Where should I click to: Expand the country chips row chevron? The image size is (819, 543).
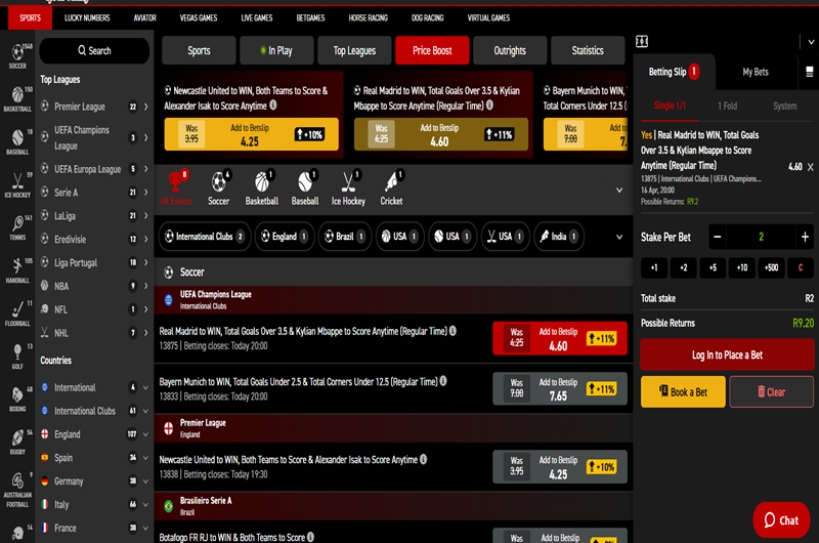click(x=619, y=237)
